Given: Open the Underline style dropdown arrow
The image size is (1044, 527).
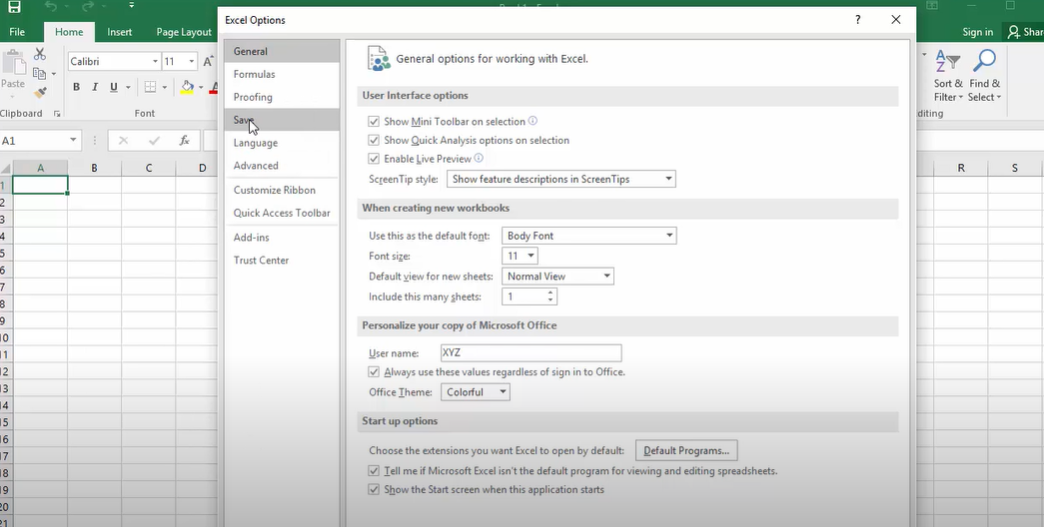Looking at the screenshot, I should click(x=128, y=87).
